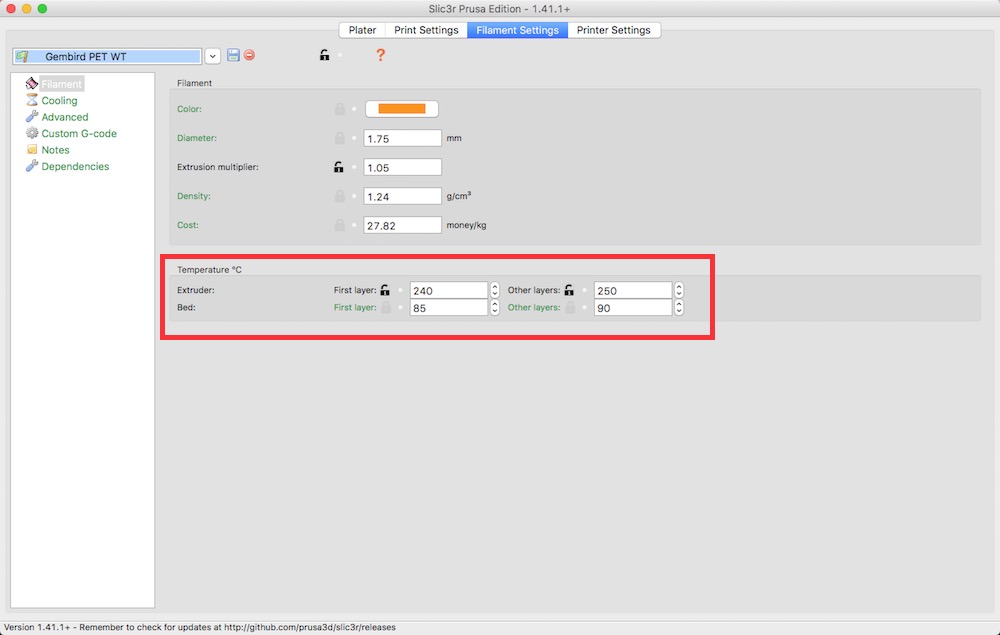Image resolution: width=1000 pixels, height=635 pixels.
Task: Open the filament preset dropdown arrow
Action: [x=212, y=56]
